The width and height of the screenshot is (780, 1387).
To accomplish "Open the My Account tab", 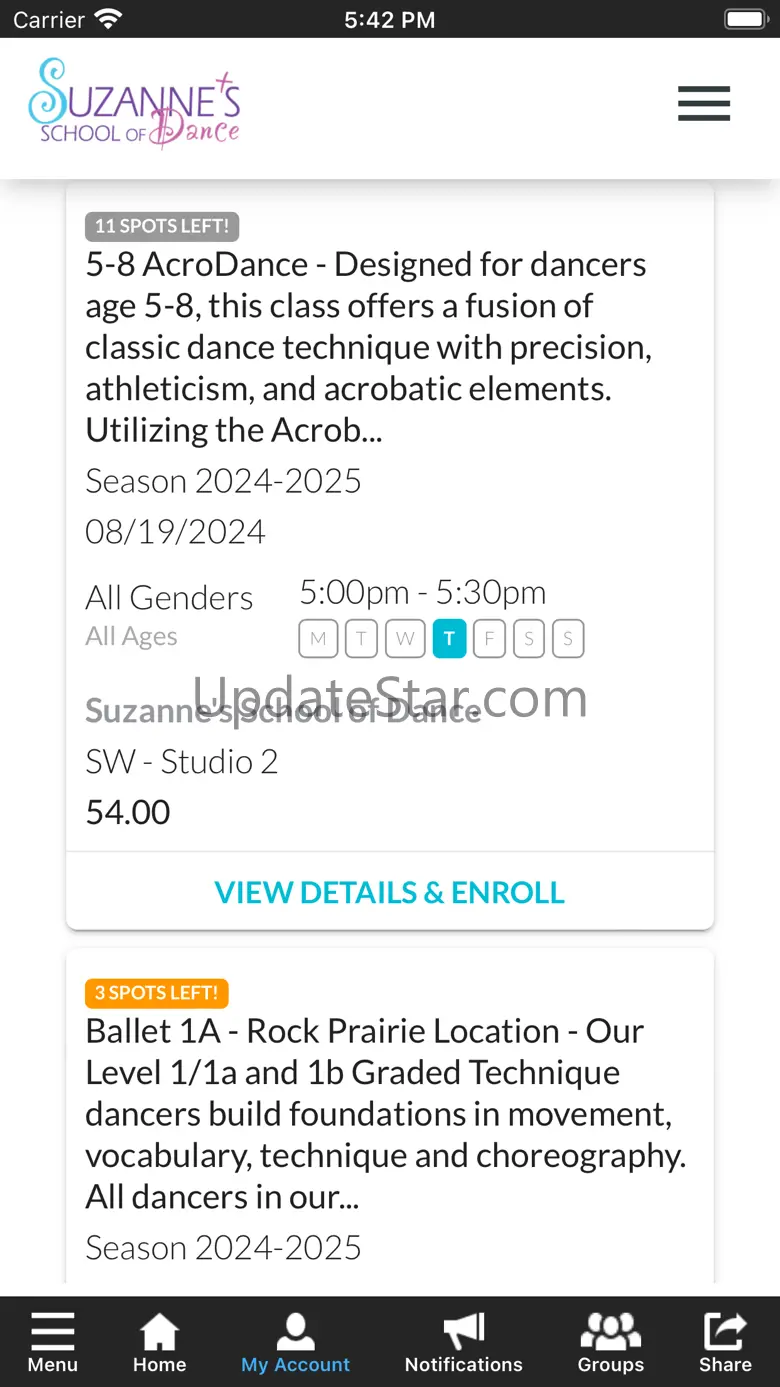I will (296, 1342).
